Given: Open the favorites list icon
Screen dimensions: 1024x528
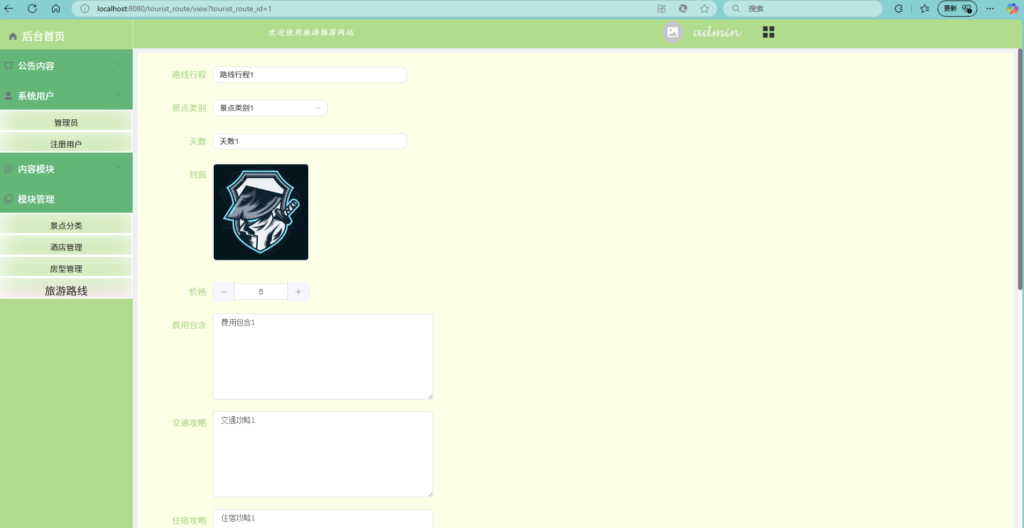Looking at the screenshot, I should [x=924, y=8].
